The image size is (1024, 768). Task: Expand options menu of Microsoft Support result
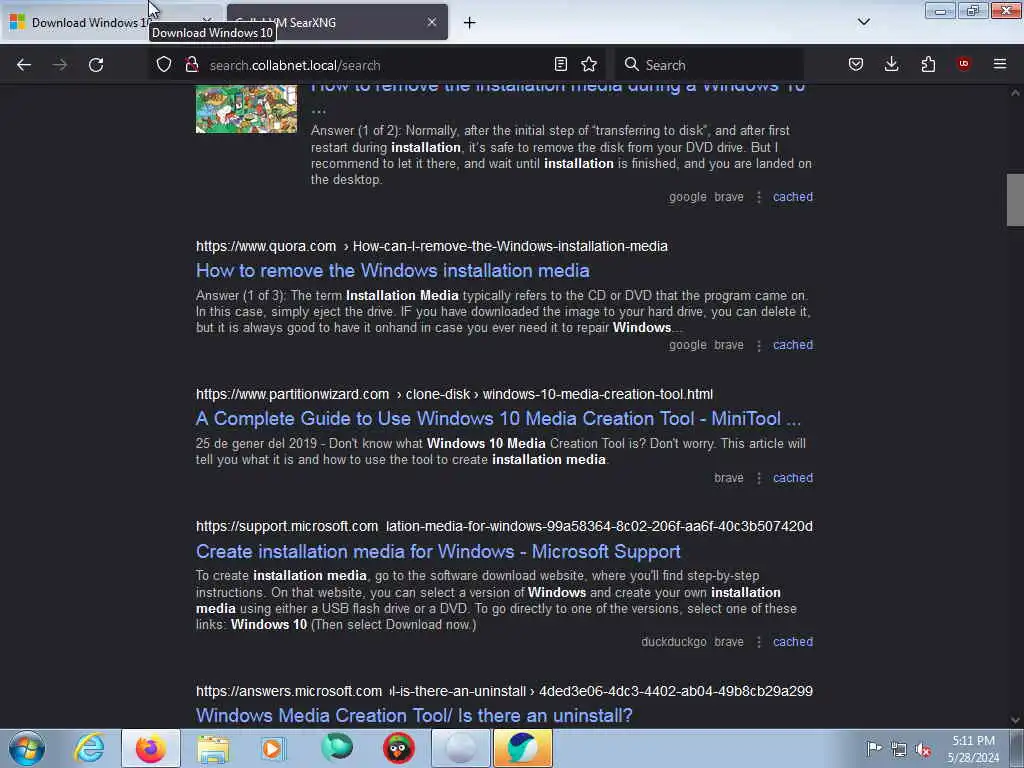[758, 643]
